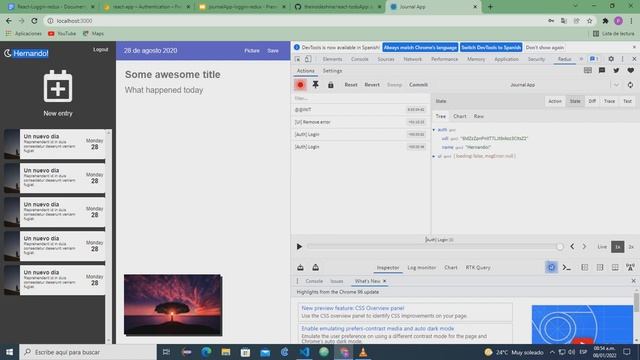This screenshot has height=360, width=640.
Task: Toggle the red Redux DevTools recording button
Action: (300, 85)
